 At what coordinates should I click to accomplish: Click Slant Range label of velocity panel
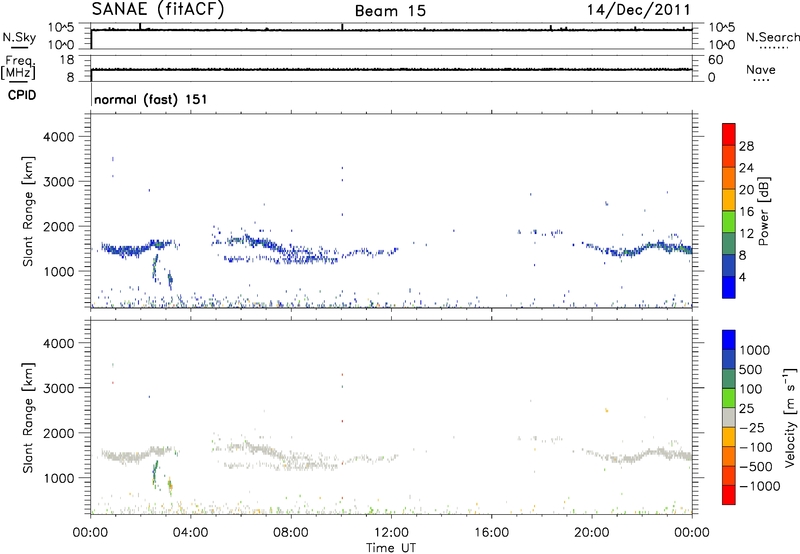coord(28,418)
